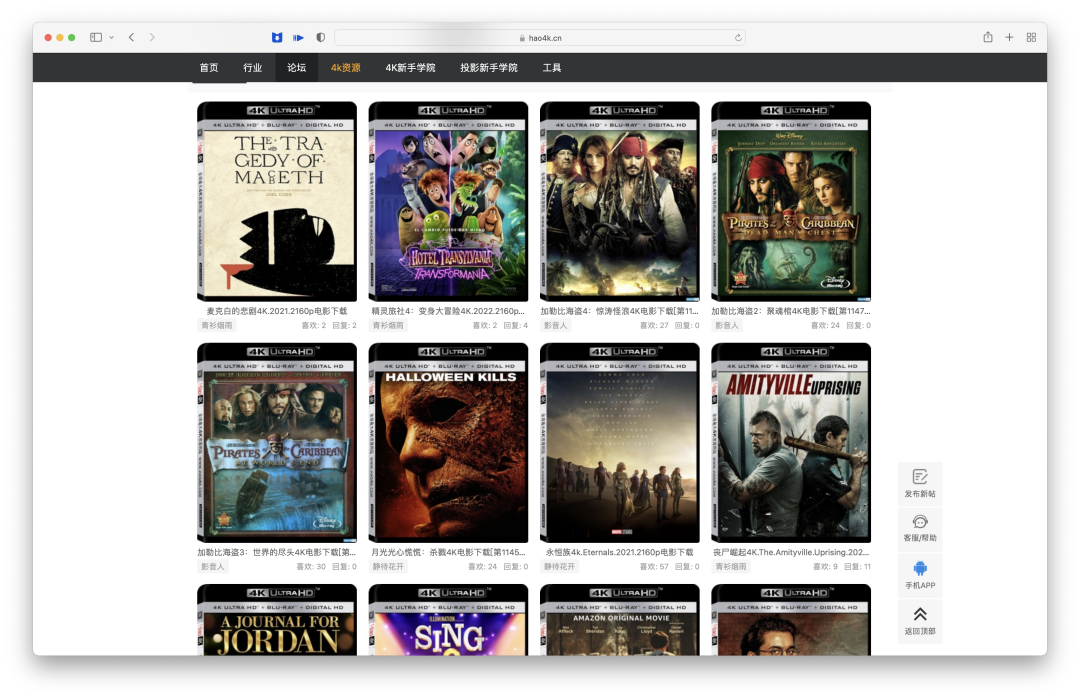Image resolution: width=1080 pixels, height=699 pixels.
Task: Click author 影音人 under 加勒比海盗3
Action: 212,567
